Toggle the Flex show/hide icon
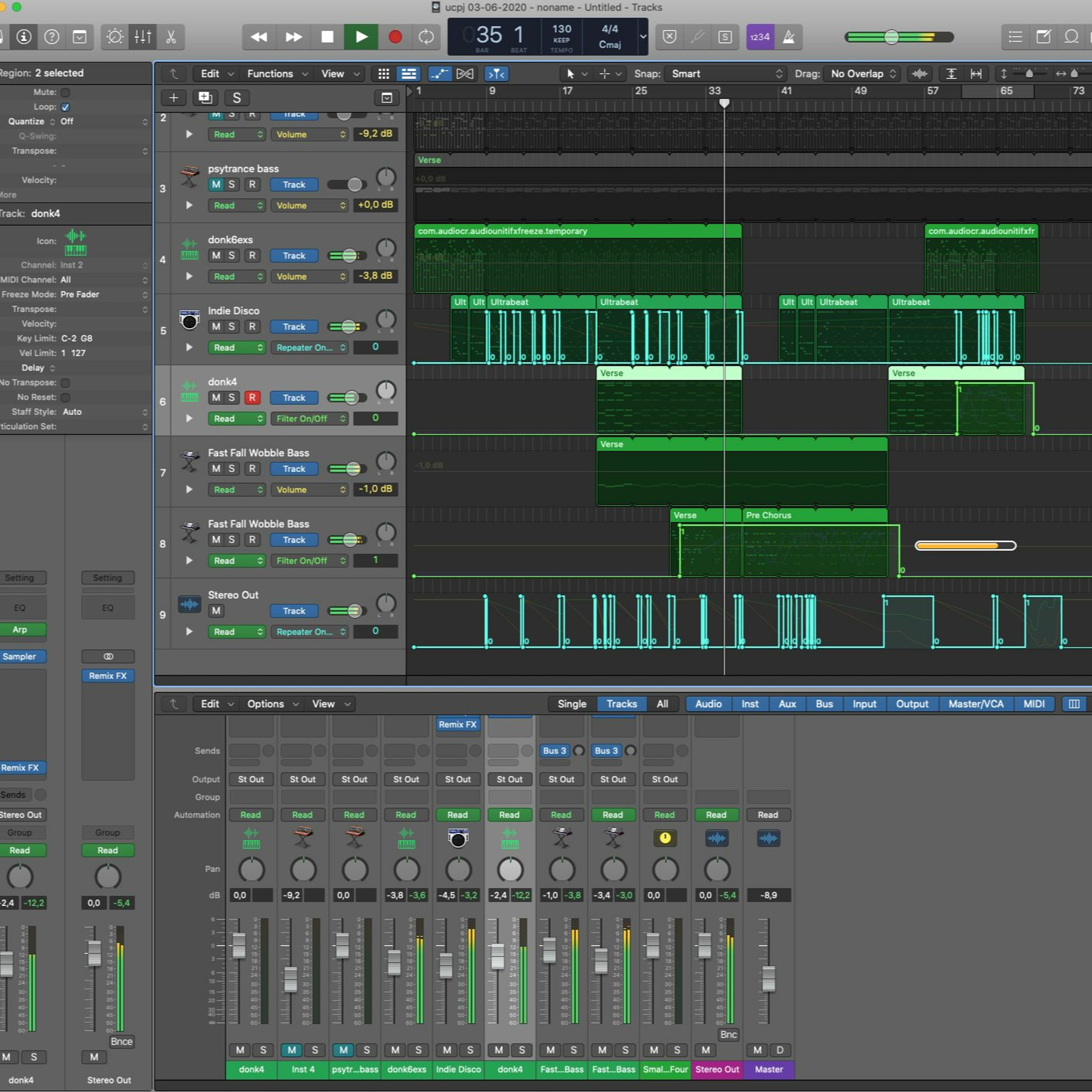 click(x=464, y=74)
